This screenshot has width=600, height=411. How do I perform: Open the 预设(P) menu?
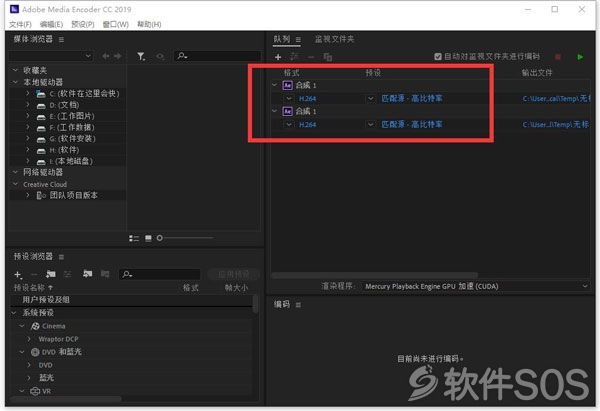[83, 24]
